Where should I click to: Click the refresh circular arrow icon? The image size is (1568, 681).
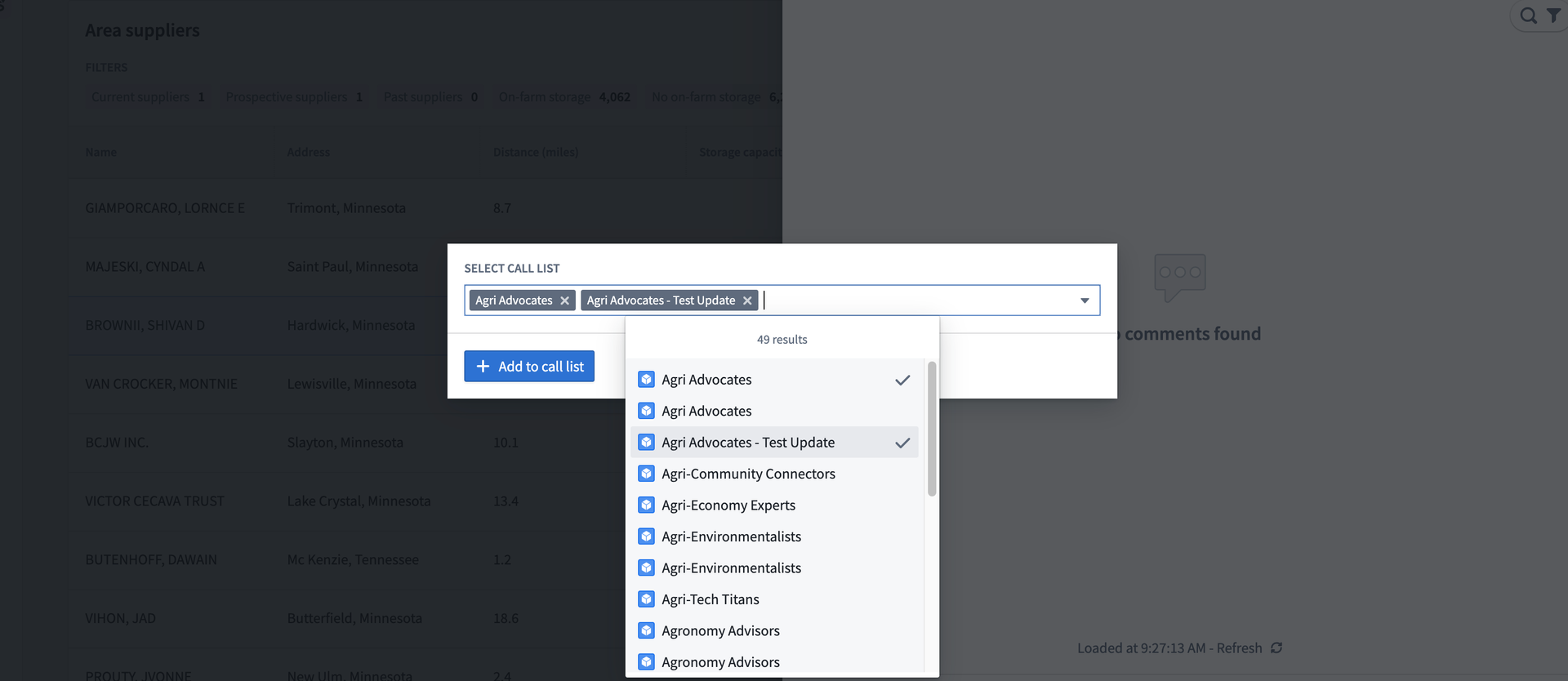[x=1276, y=648]
